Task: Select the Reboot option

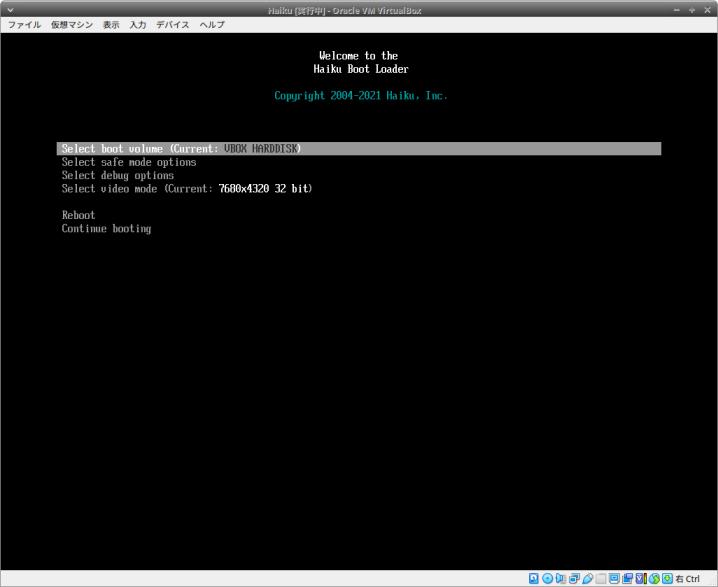Action: (x=78, y=215)
